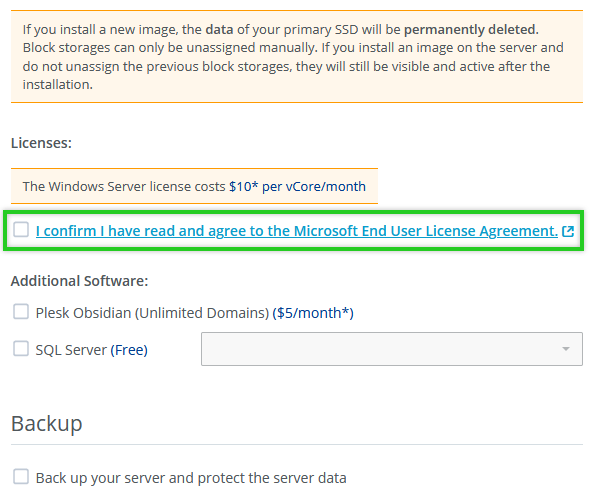This screenshot has height=493, width=592.
Task: Check the SQL Server option box
Action: 21,348
